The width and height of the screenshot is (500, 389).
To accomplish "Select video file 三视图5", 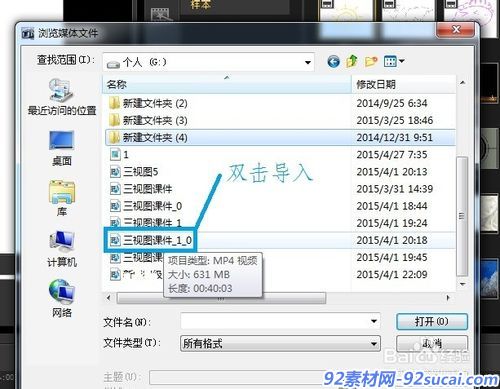I will coord(134,172).
